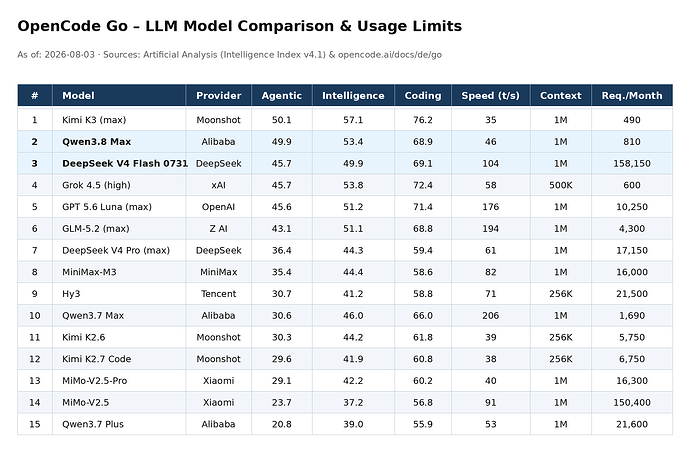Viewport: 690px width, 451px height.
Task: Click the 500K context value for Grok 4.5
Action: pyautogui.click(x=561, y=185)
